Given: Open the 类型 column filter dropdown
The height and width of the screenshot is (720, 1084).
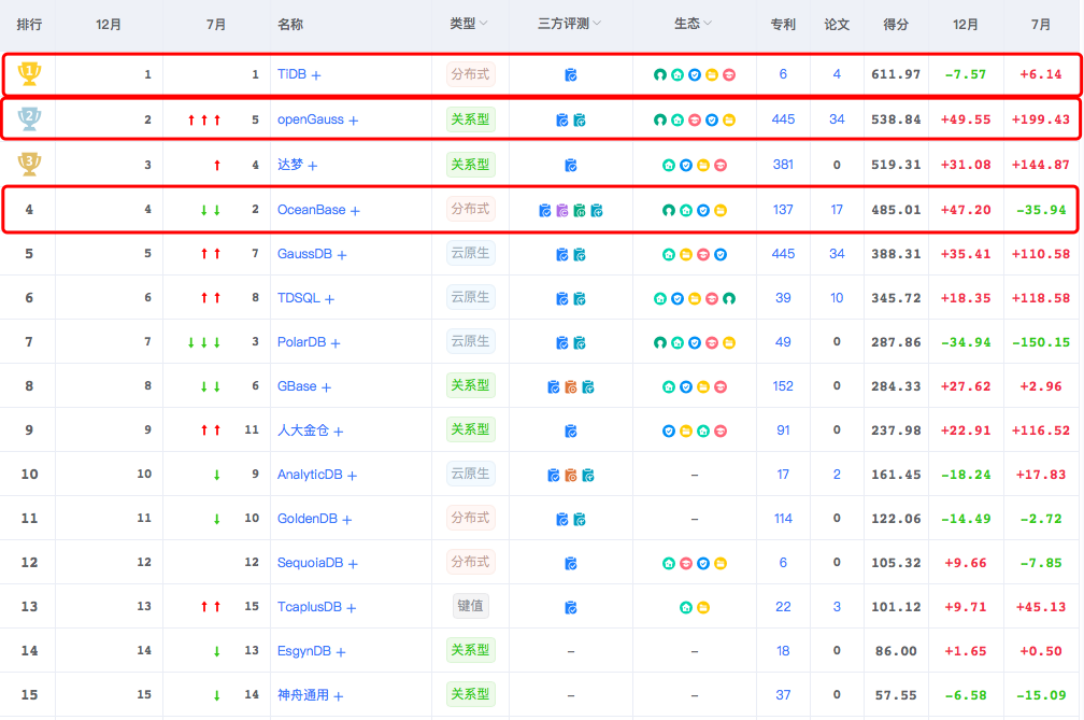Looking at the screenshot, I should coord(484,24).
